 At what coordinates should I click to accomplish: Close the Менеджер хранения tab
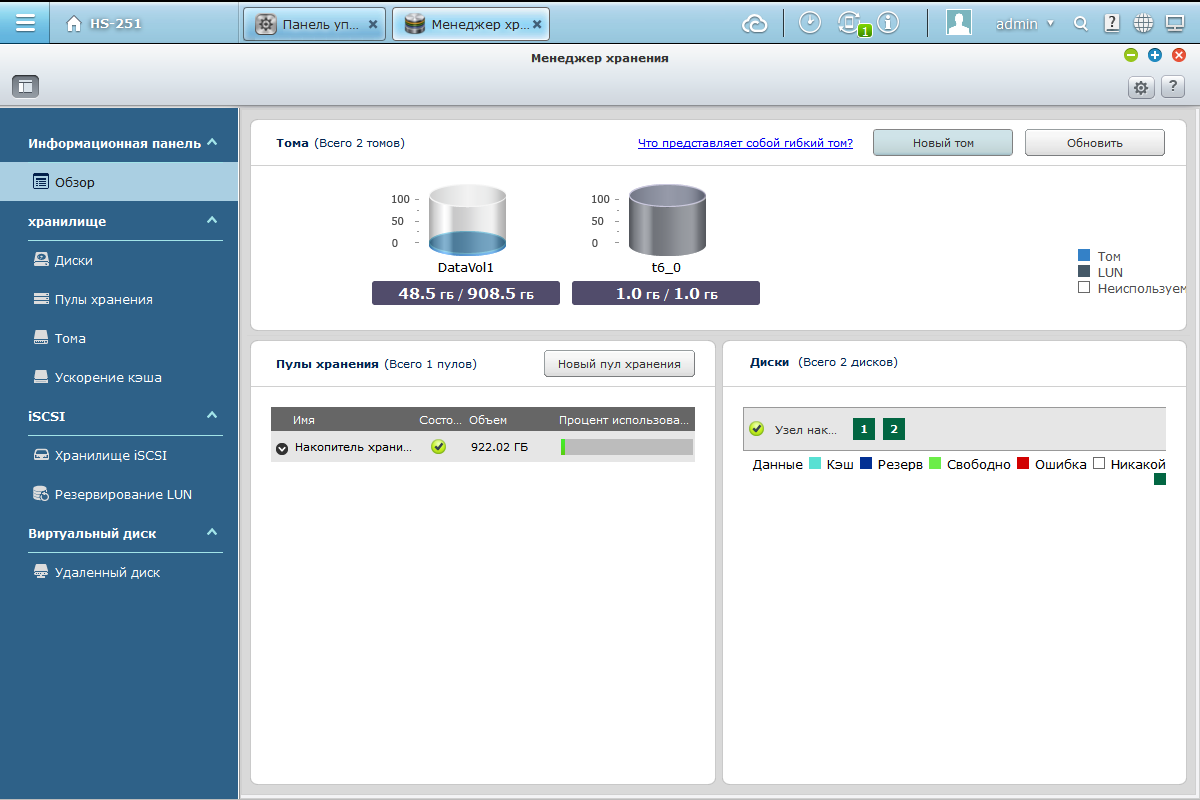(537, 24)
